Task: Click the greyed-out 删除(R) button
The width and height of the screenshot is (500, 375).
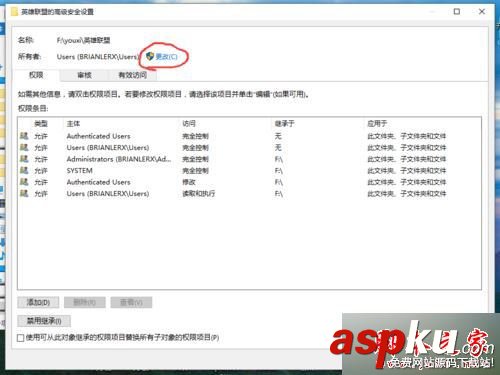Action: (85, 302)
